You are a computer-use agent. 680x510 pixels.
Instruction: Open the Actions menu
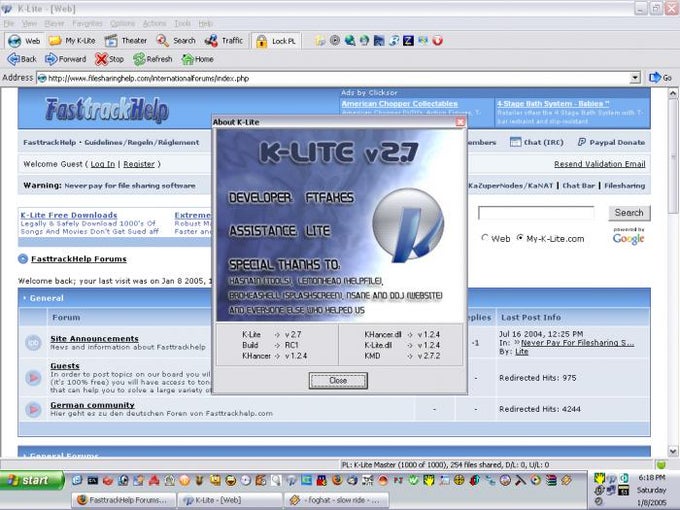(x=154, y=23)
